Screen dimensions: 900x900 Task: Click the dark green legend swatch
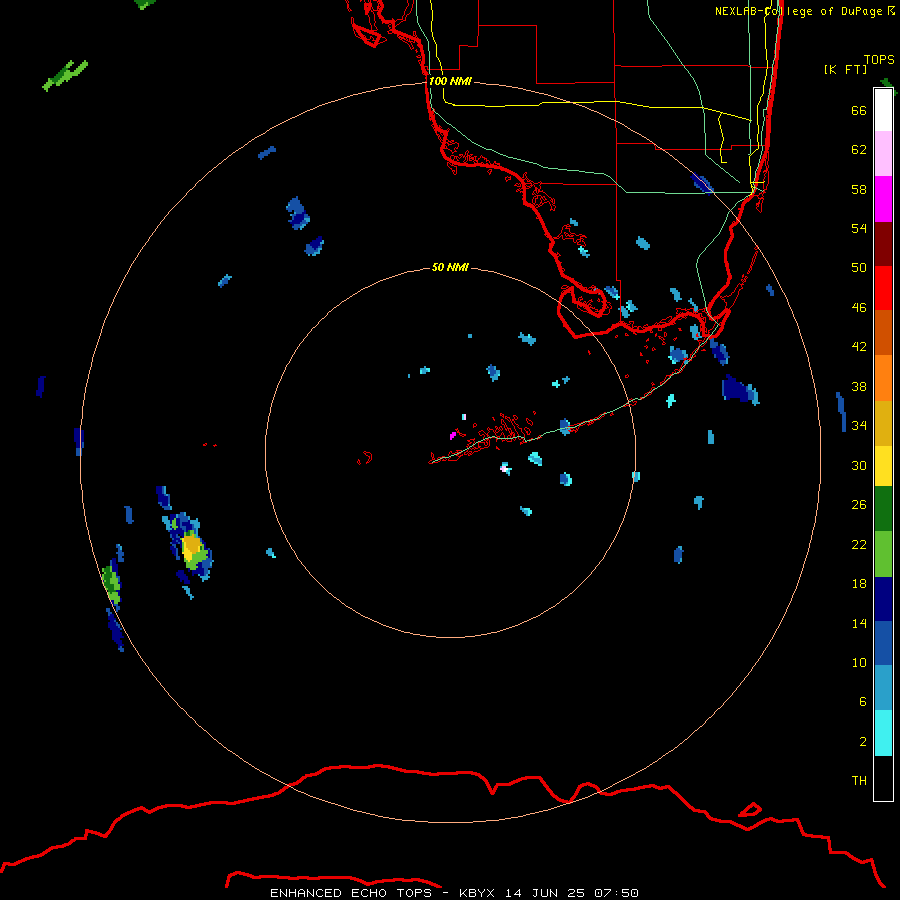(883, 509)
